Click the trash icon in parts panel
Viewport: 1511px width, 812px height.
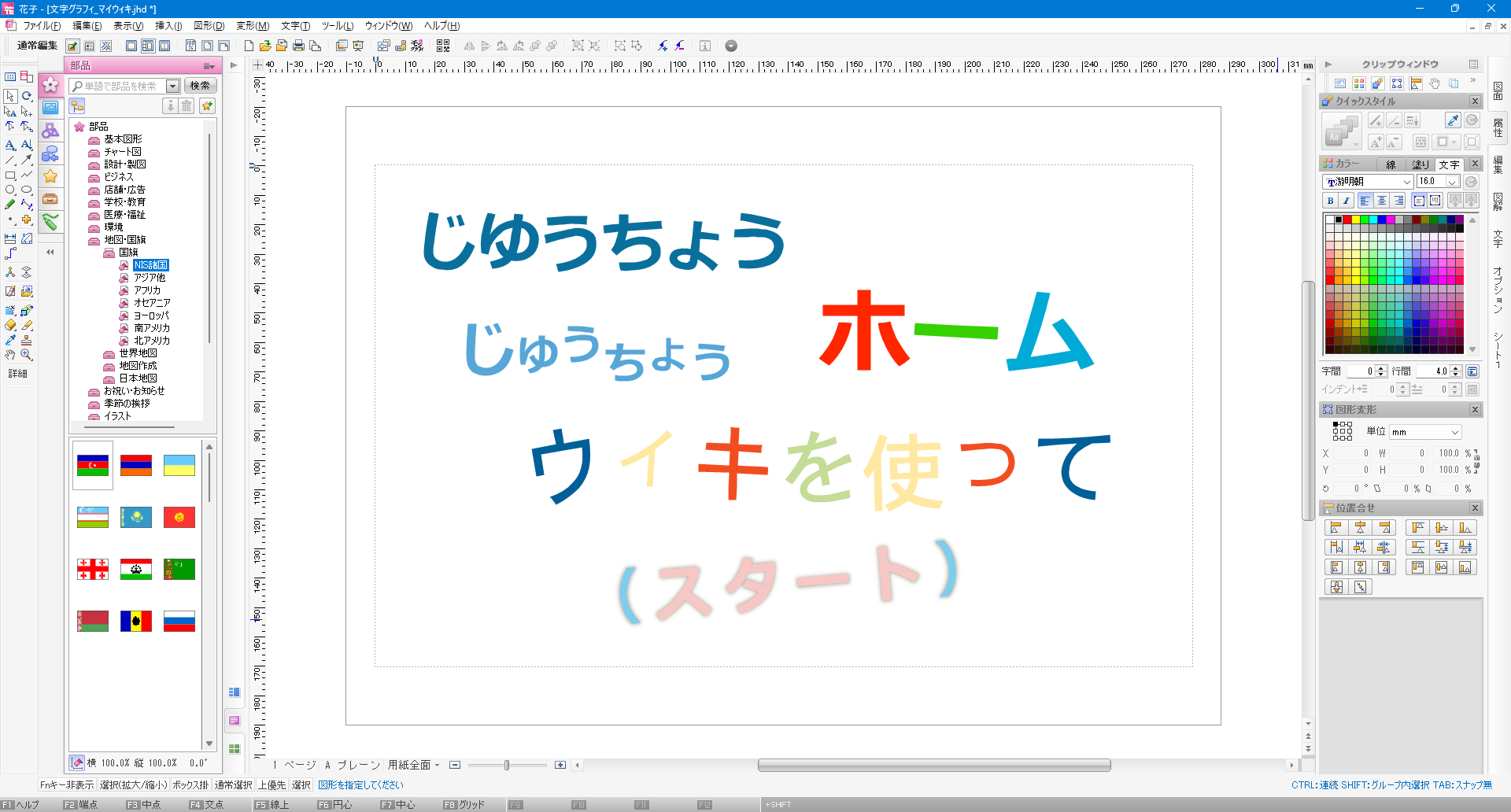(x=187, y=106)
